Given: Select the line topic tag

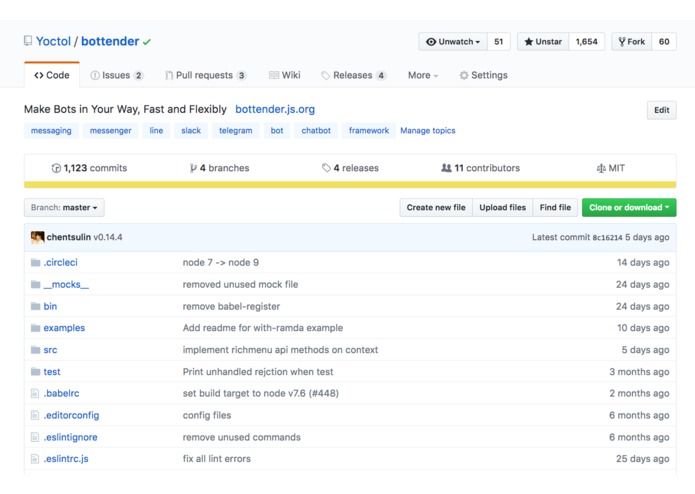Looking at the screenshot, I should point(156,131).
